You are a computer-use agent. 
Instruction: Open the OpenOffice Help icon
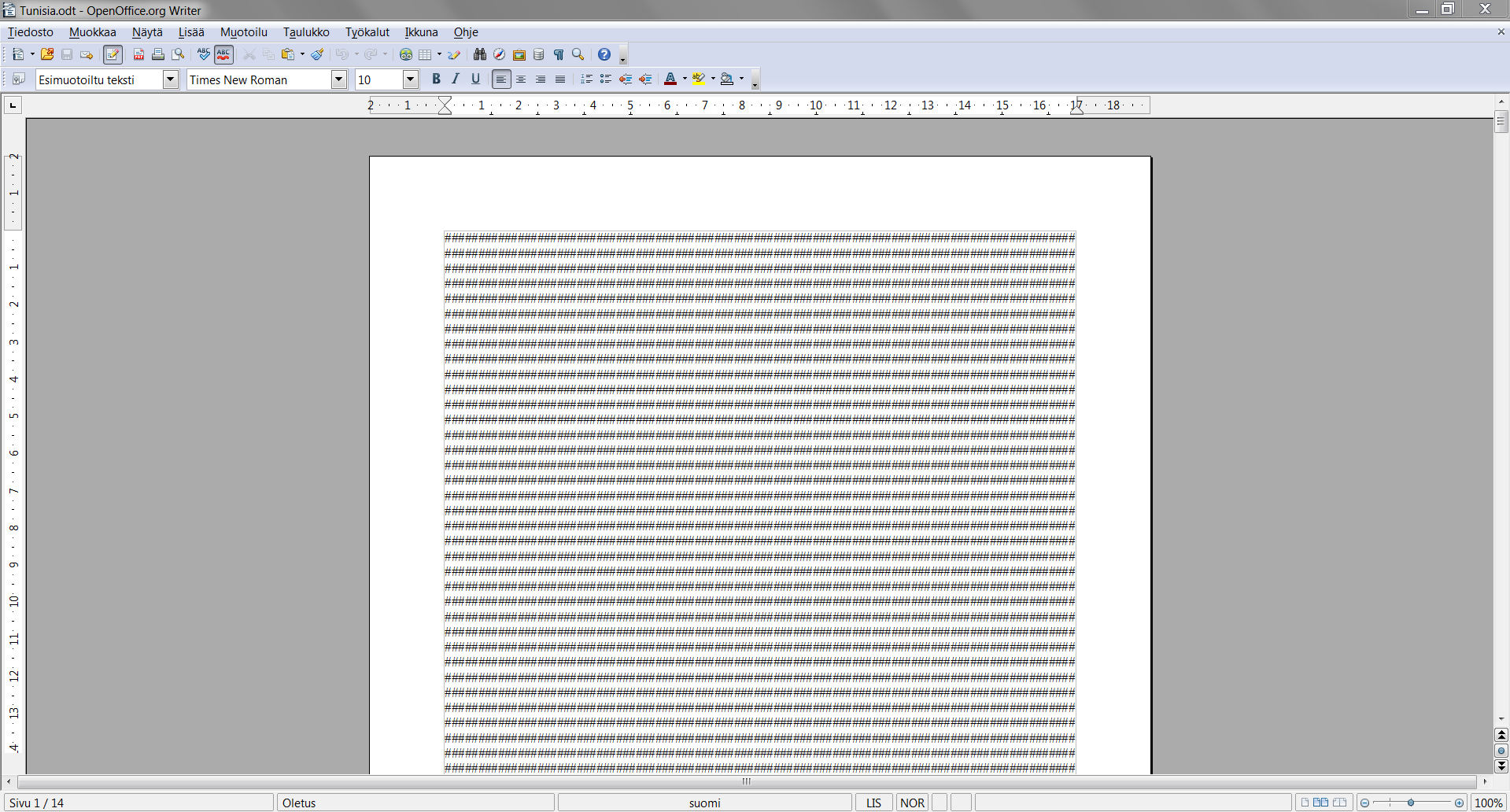tap(604, 55)
